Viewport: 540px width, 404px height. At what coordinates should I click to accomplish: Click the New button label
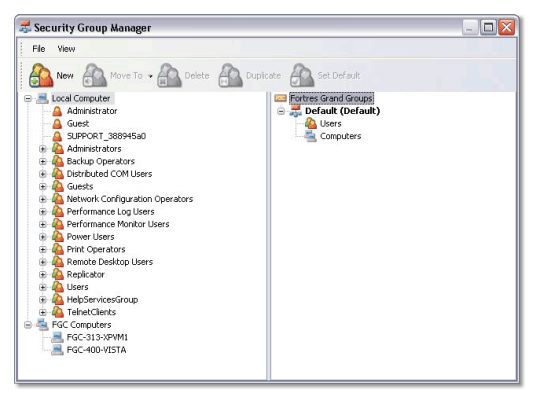tap(65, 75)
